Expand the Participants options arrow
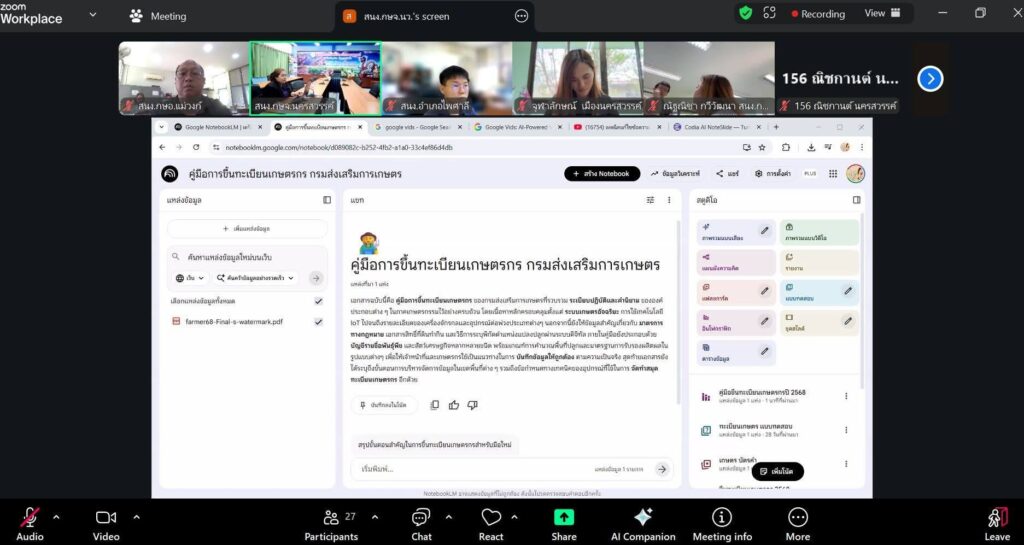This screenshot has width=1024, height=545. click(373, 517)
